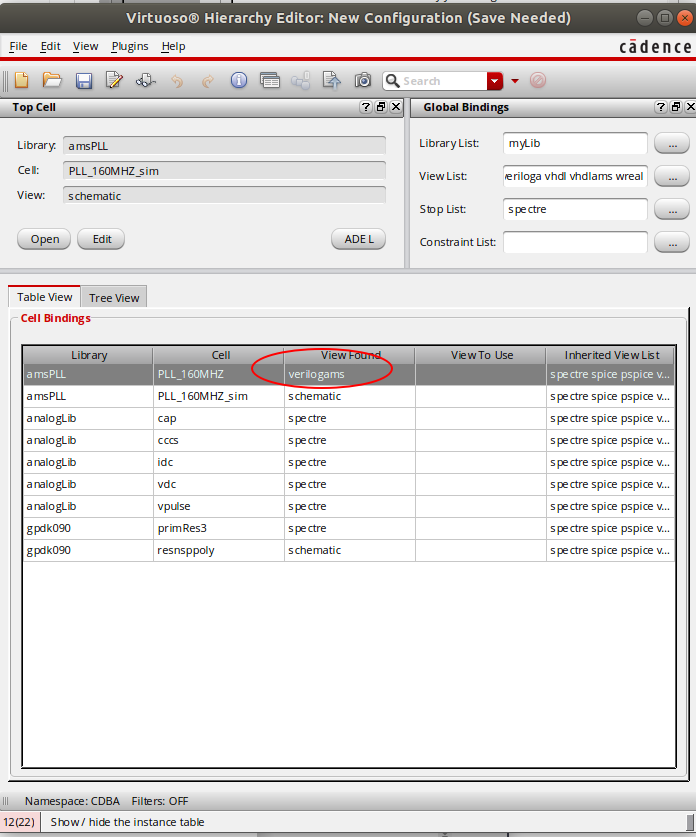Viewport: 696px width, 837px height.
Task: Select the resnsppoly cell row
Action: tap(219, 550)
